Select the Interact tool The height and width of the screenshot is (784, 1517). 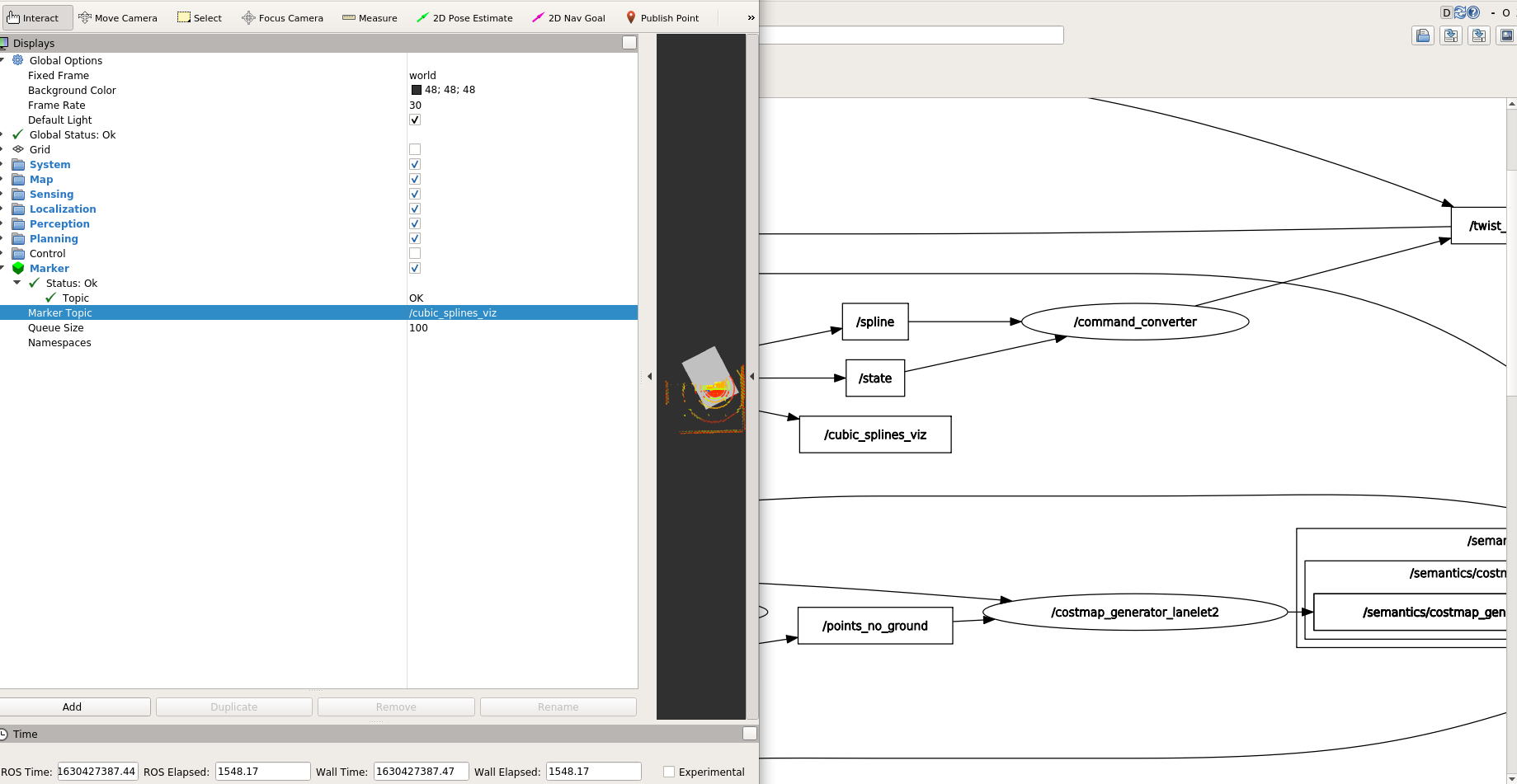36,17
